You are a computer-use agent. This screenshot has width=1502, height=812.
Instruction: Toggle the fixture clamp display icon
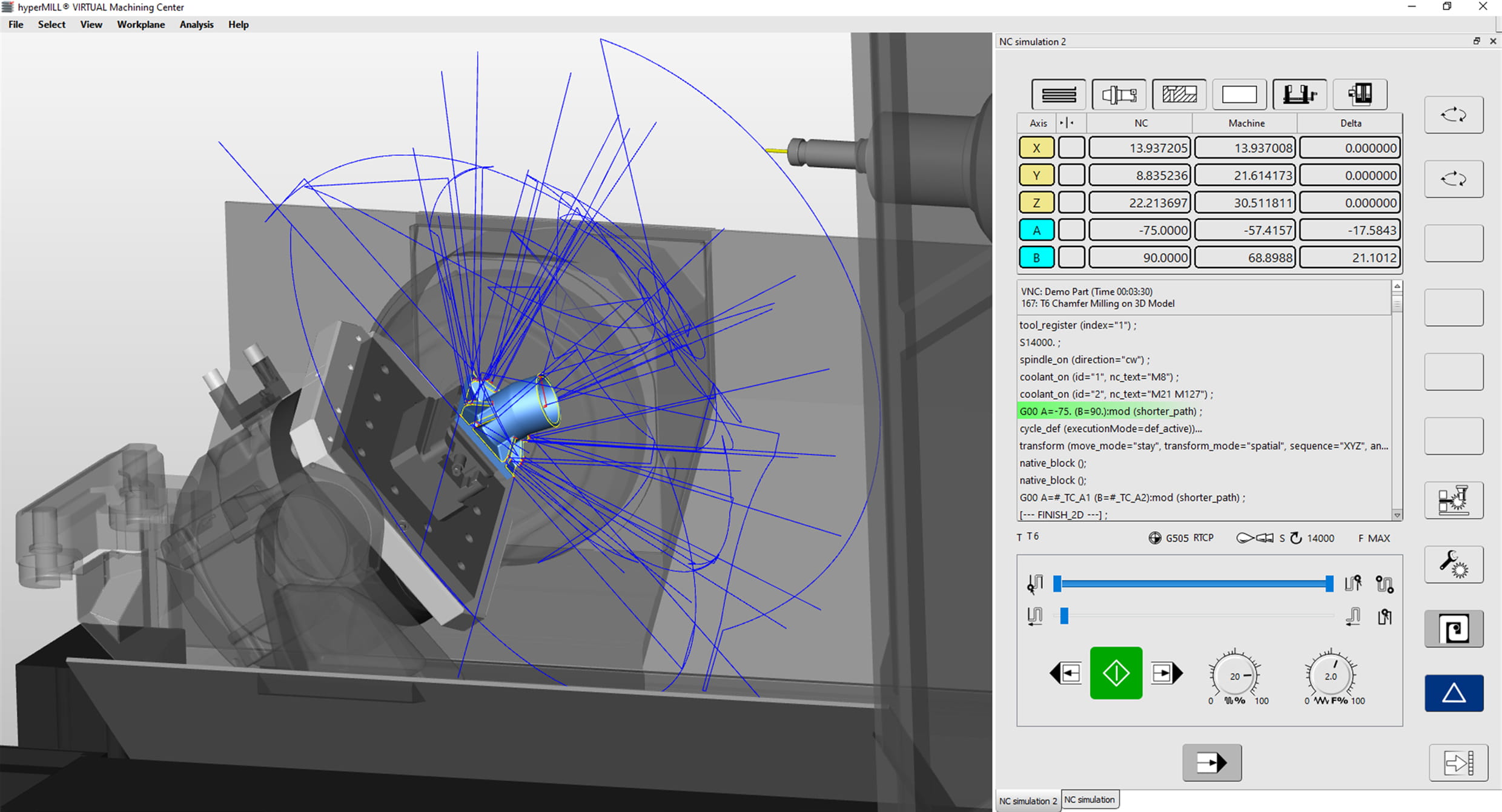coord(1299,94)
